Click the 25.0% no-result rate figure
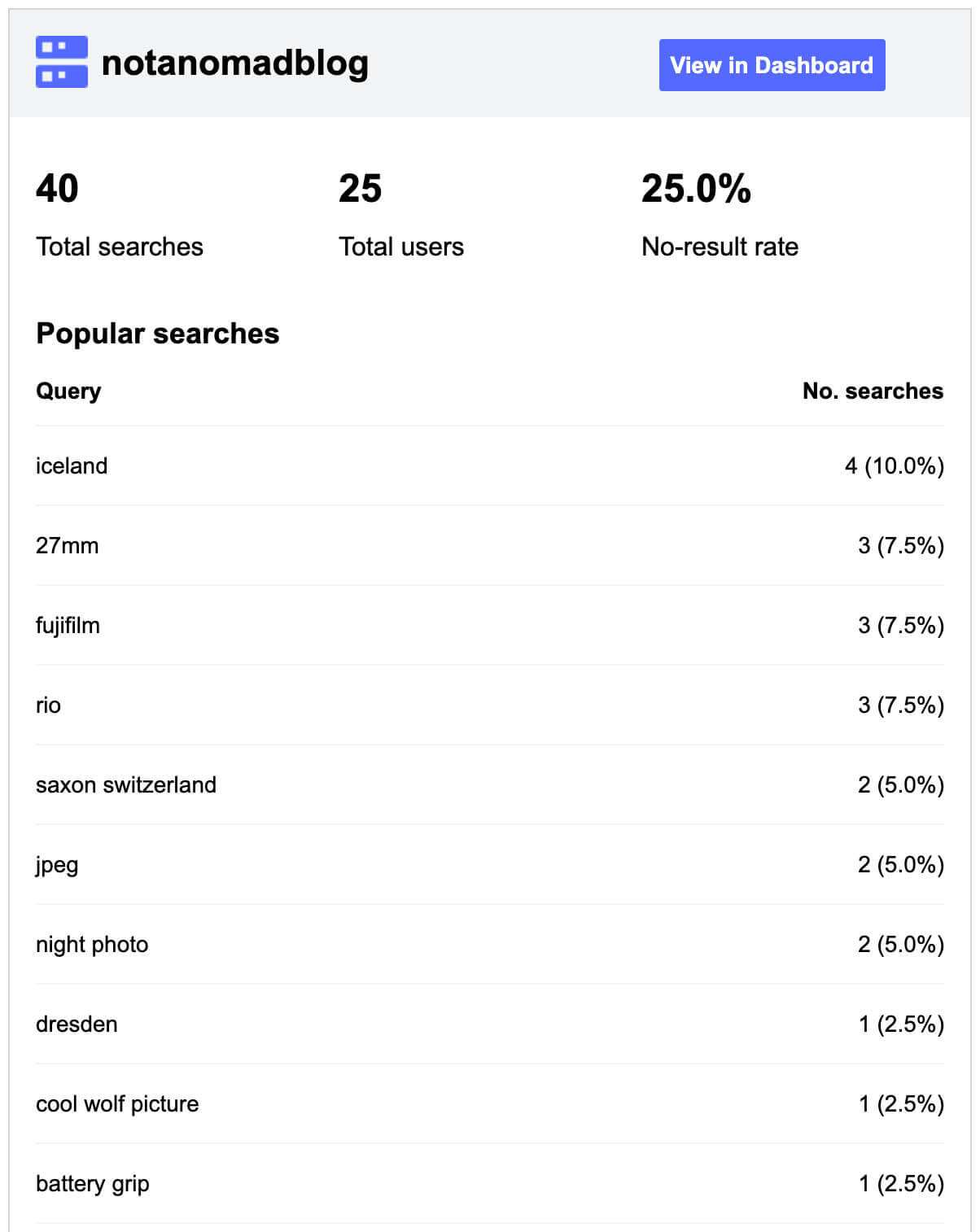The height and width of the screenshot is (1232, 980). pos(696,189)
